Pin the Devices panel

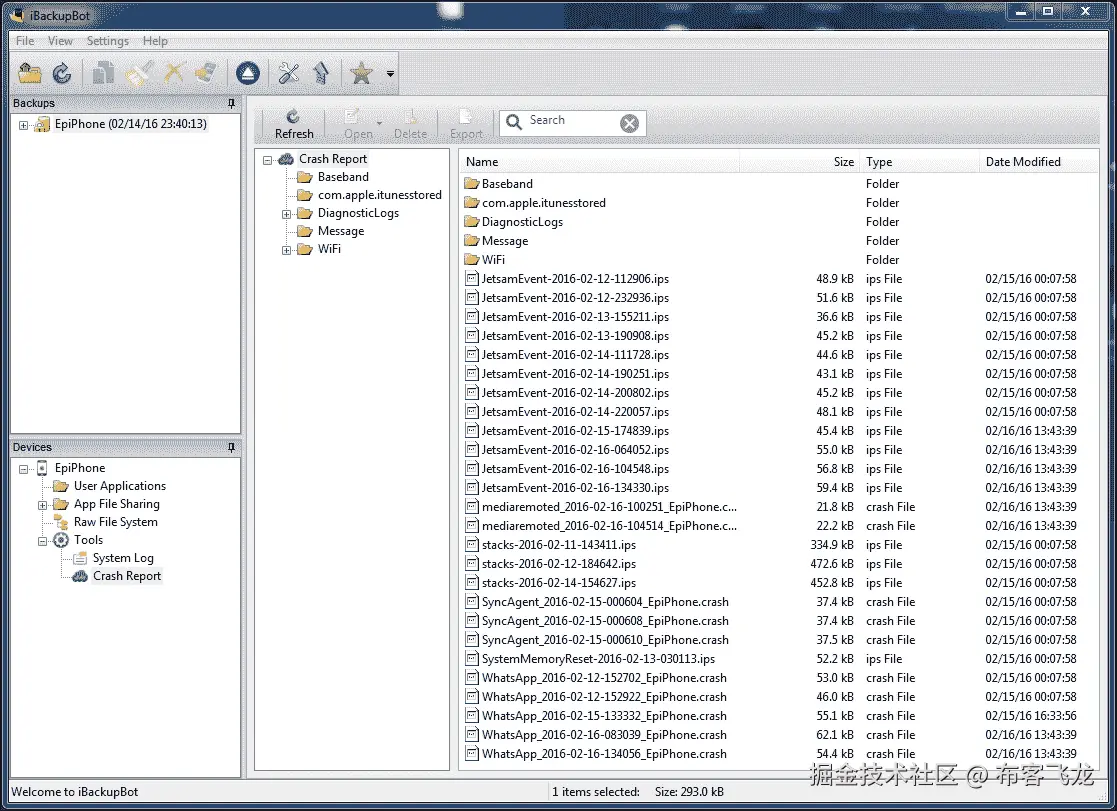click(x=231, y=448)
